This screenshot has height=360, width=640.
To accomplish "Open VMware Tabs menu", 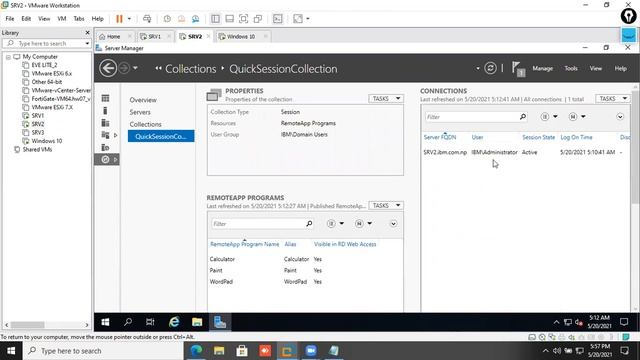I will pyautogui.click(x=79, y=19).
